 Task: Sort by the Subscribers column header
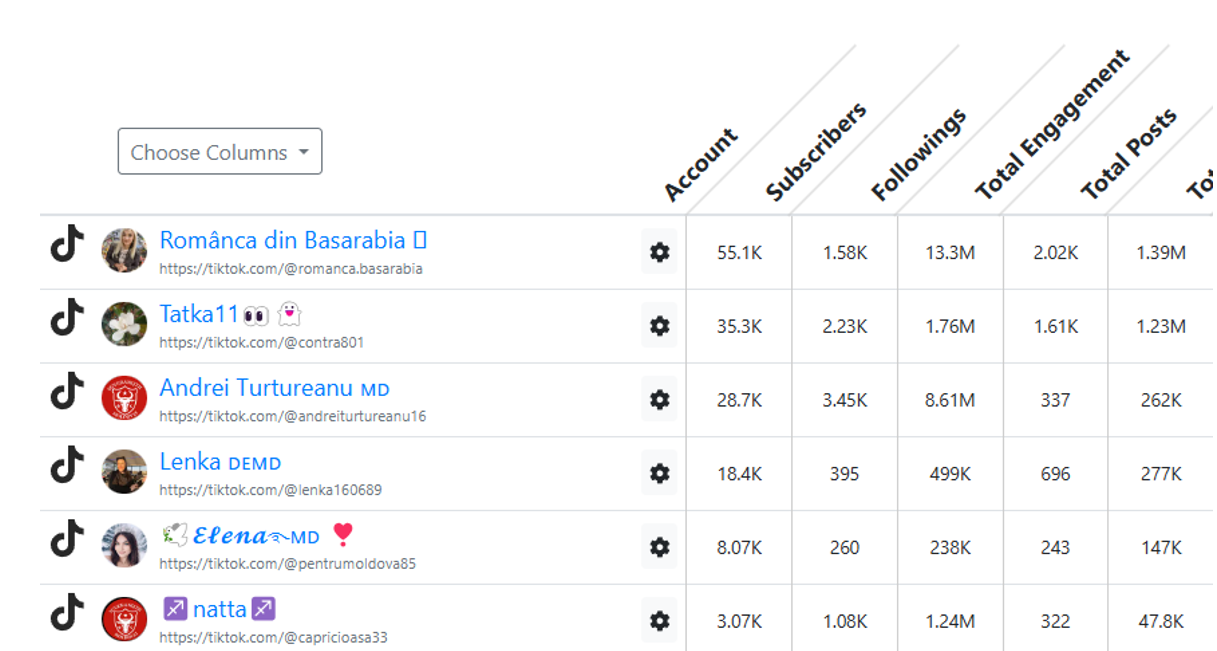pos(816,152)
